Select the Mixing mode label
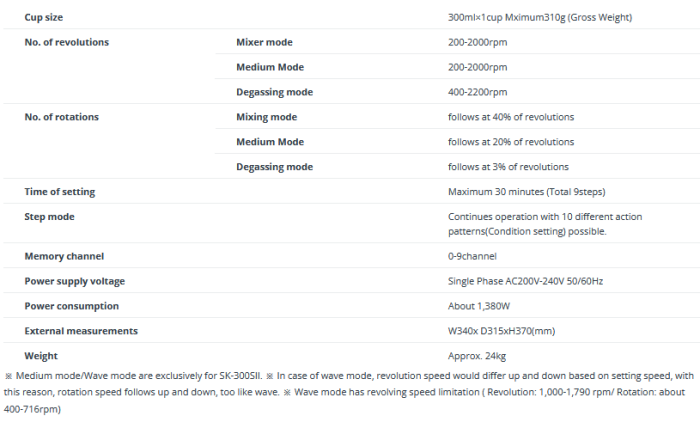The image size is (700, 428). 266,117
